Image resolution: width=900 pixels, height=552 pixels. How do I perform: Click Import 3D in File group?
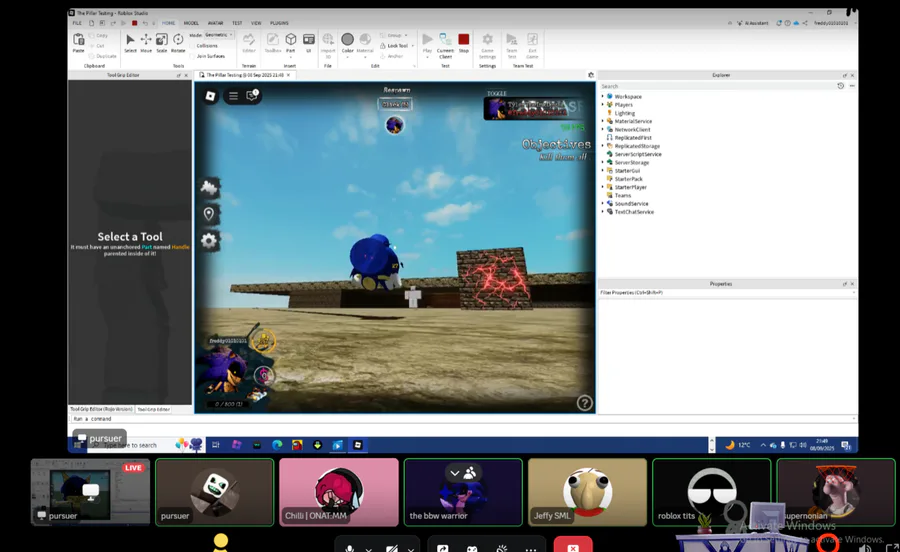coord(328,45)
